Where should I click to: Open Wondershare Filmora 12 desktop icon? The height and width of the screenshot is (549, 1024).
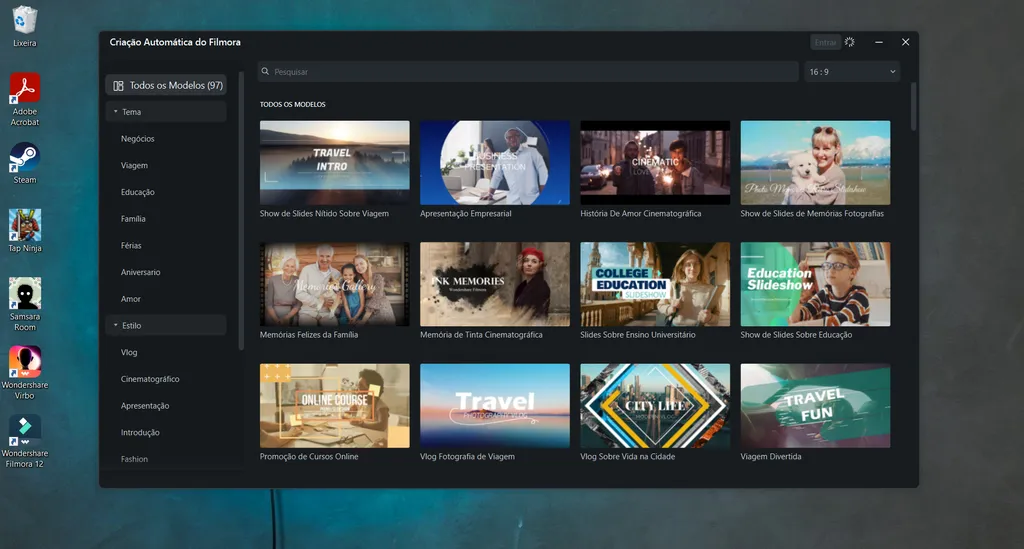point(25,430)
